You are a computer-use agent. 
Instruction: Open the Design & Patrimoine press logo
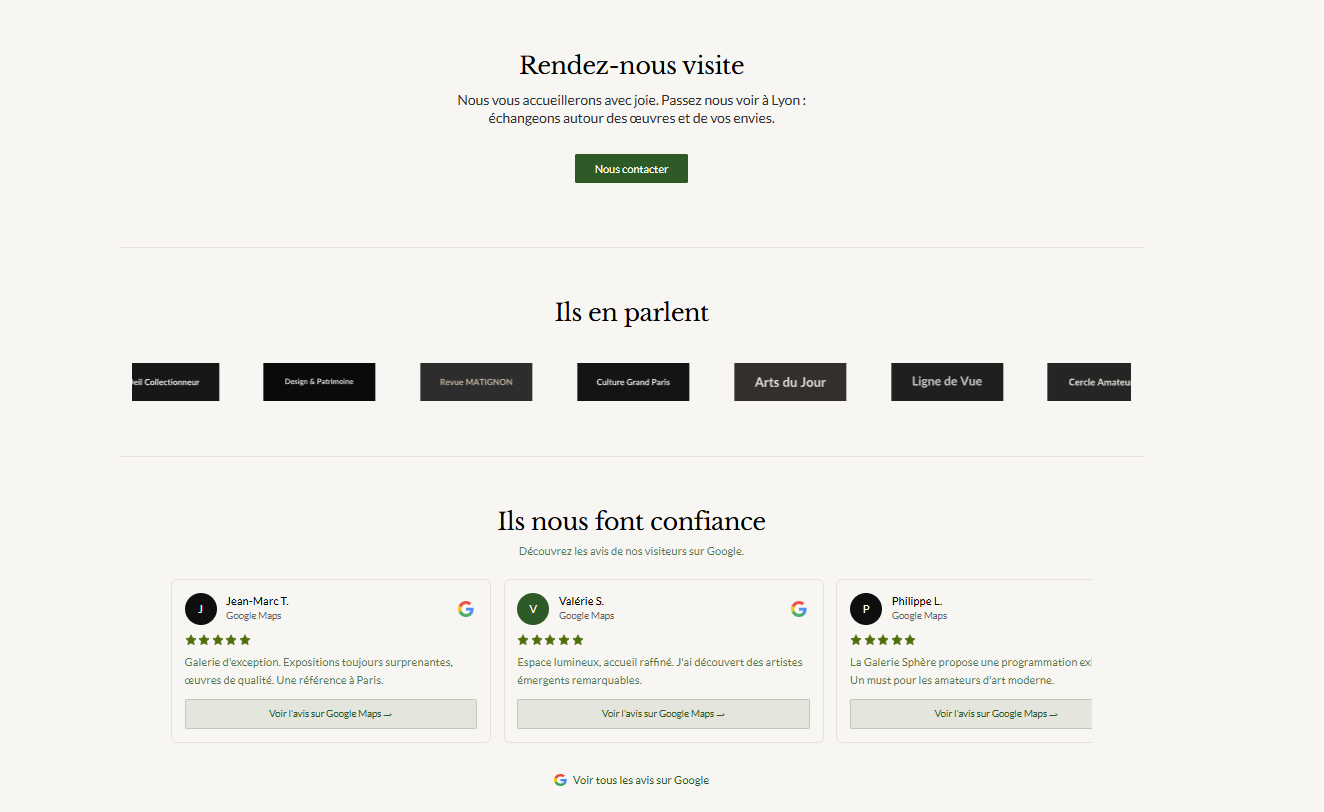319,382
